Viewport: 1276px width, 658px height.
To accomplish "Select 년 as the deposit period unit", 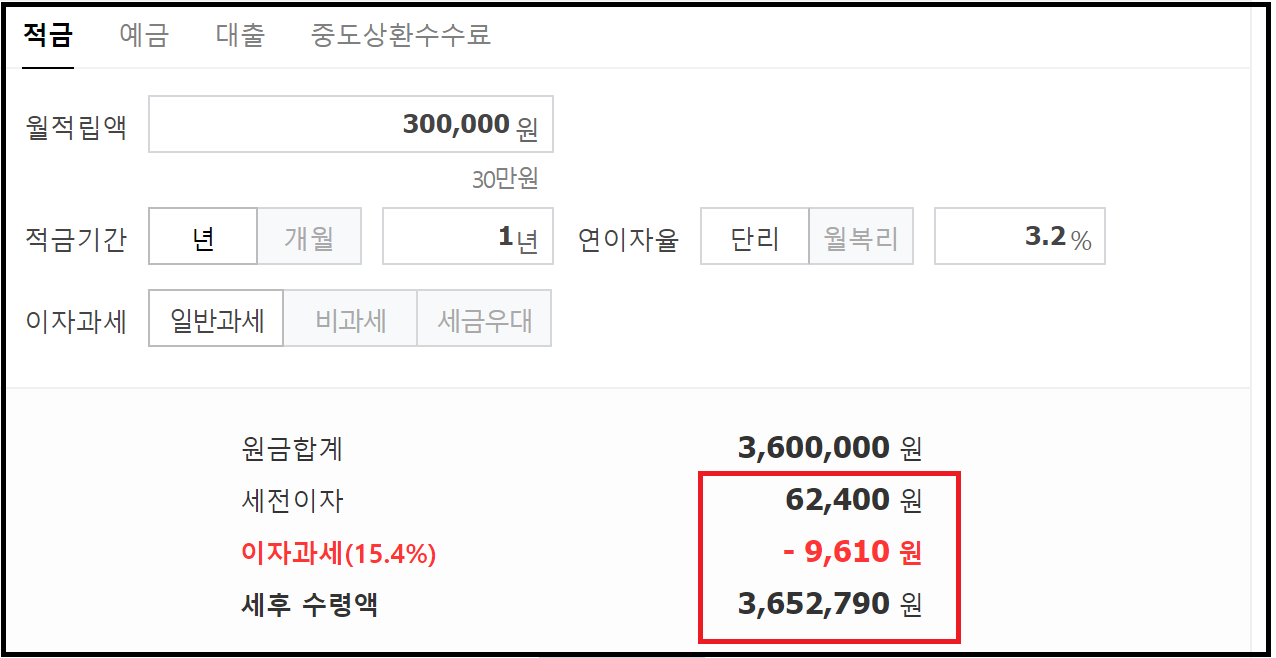I will [x=202, y=236].
